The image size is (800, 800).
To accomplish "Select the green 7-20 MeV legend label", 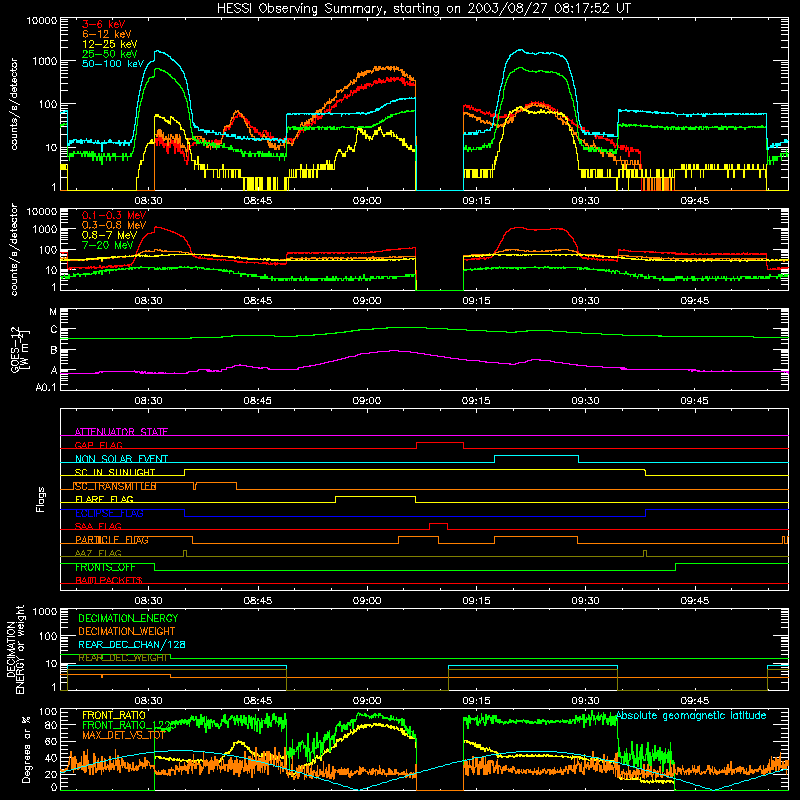I will coord(108,245).
